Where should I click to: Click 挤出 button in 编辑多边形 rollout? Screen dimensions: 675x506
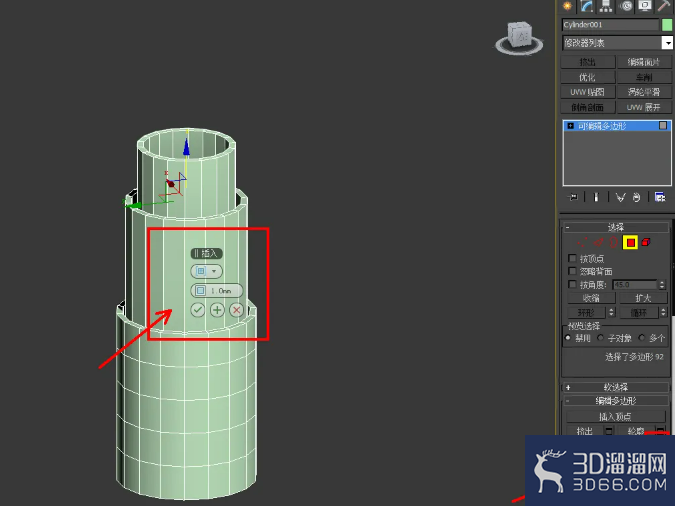[585, 431]
